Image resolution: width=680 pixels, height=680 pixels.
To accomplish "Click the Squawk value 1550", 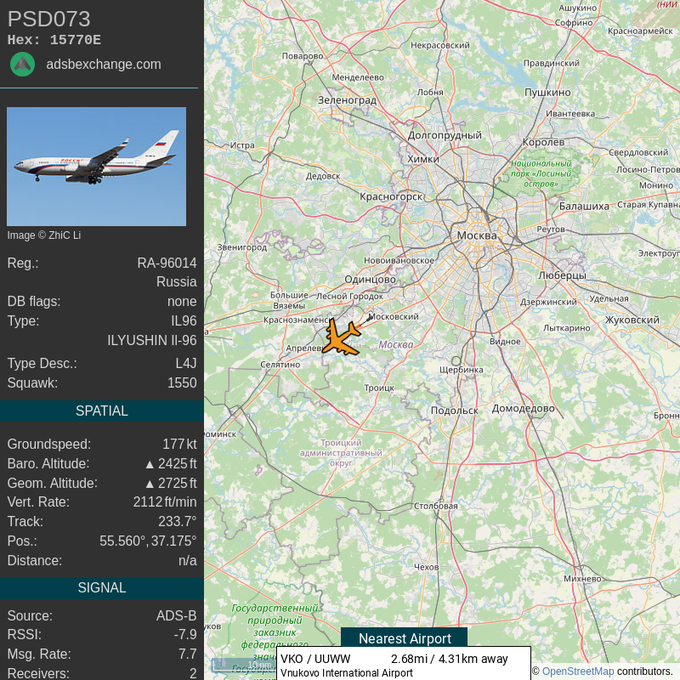I will pyautogui.click(x=182, y=383).
